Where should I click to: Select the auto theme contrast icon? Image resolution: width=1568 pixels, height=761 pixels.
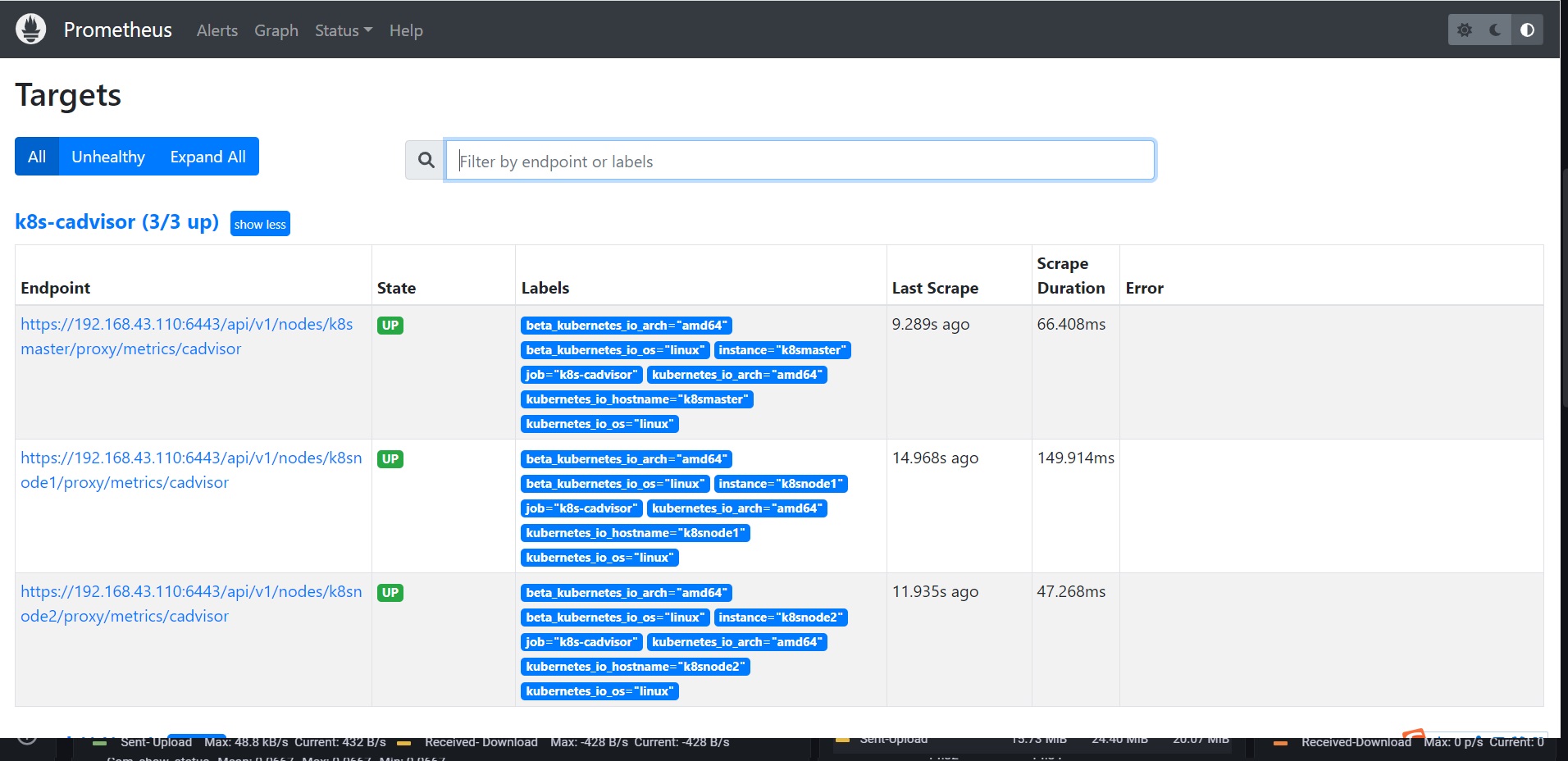point(1527,30)
